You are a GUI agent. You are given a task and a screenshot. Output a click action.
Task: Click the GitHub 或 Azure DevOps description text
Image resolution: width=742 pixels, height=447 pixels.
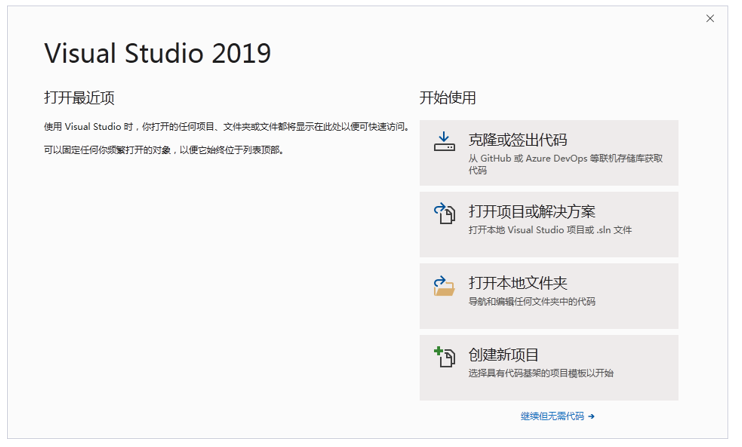coord(565,164)
